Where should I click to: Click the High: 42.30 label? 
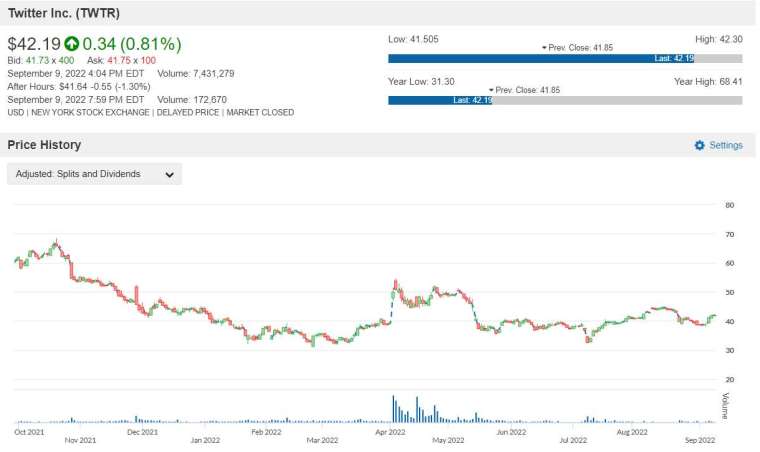(719, 39)
